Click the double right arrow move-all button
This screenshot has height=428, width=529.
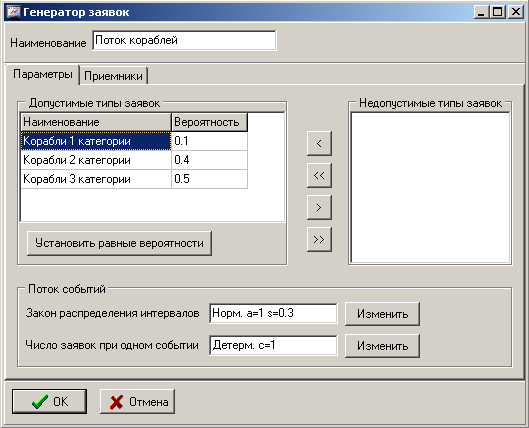click(319, 239)
